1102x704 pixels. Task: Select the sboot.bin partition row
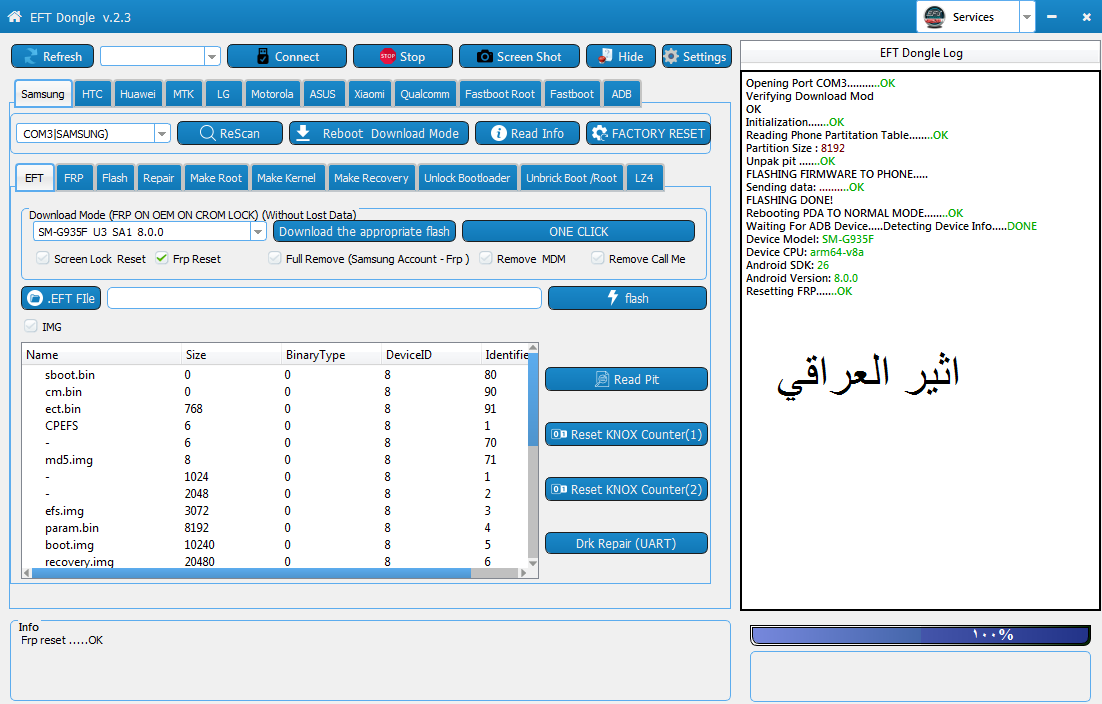[275, 374]
